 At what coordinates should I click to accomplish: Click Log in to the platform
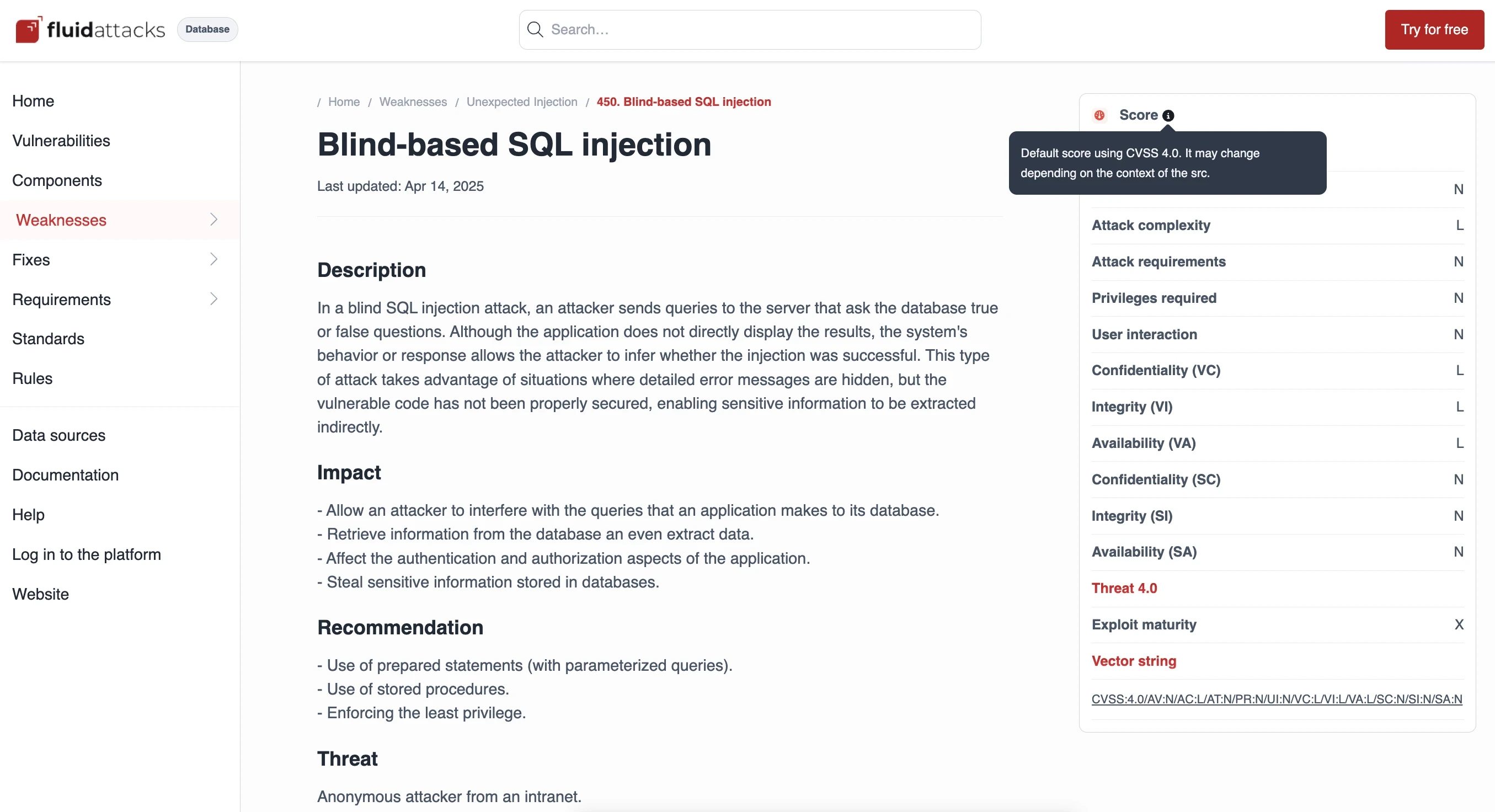(87, 554)
